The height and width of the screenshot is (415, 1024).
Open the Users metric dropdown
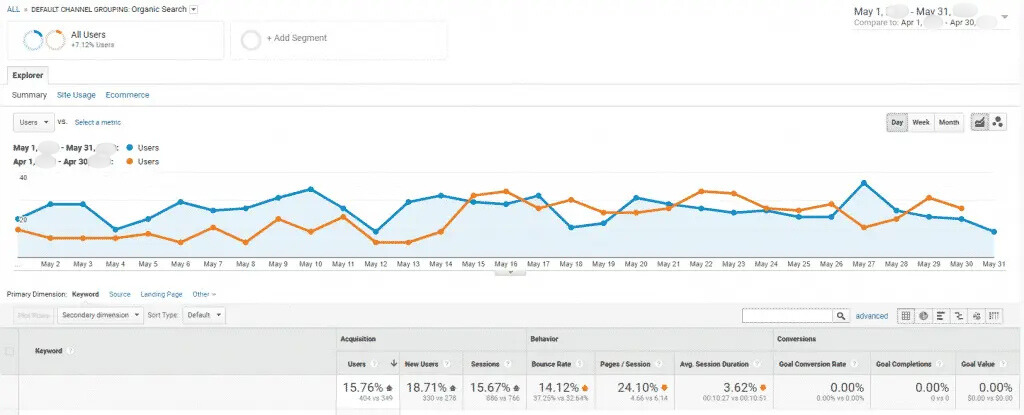point(33,122)
